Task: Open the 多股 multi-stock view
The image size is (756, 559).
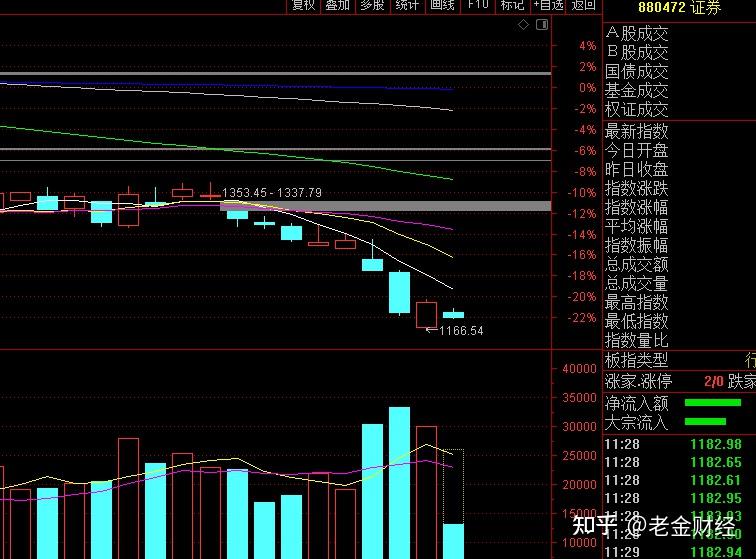Action: (x=372, y=5)
